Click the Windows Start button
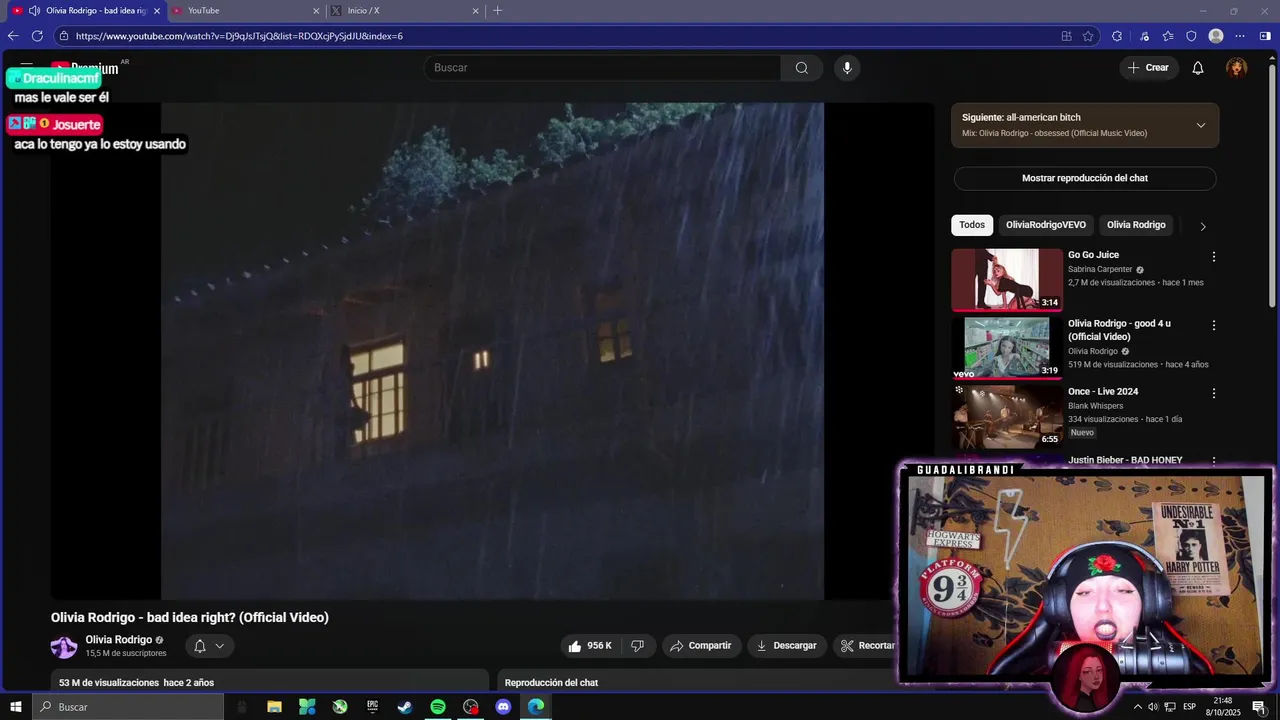Image resolution: width=1280 pixels, height=720 pixels. (15, 707)
